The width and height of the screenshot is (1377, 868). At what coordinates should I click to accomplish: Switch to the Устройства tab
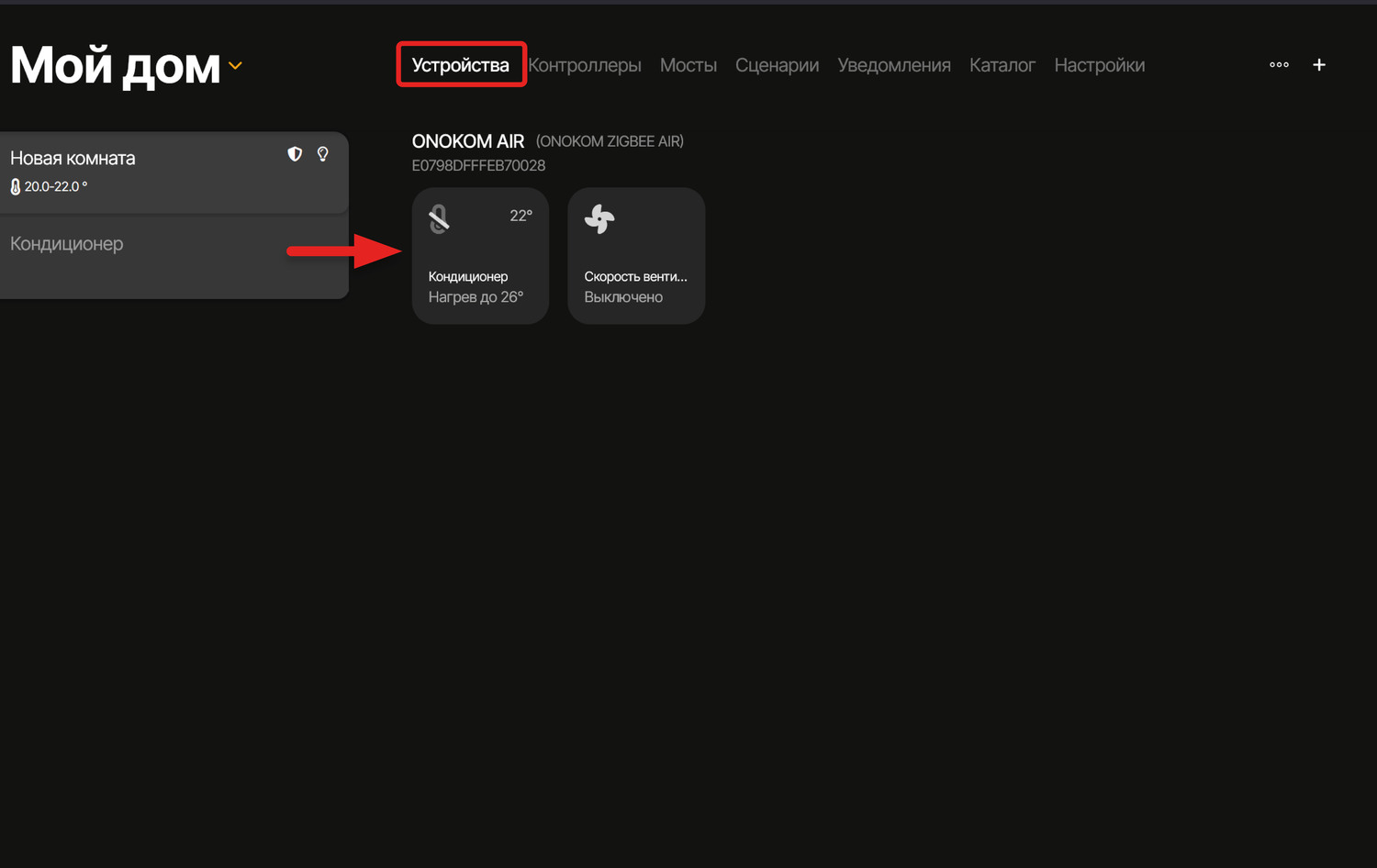(x=460, y=65)
